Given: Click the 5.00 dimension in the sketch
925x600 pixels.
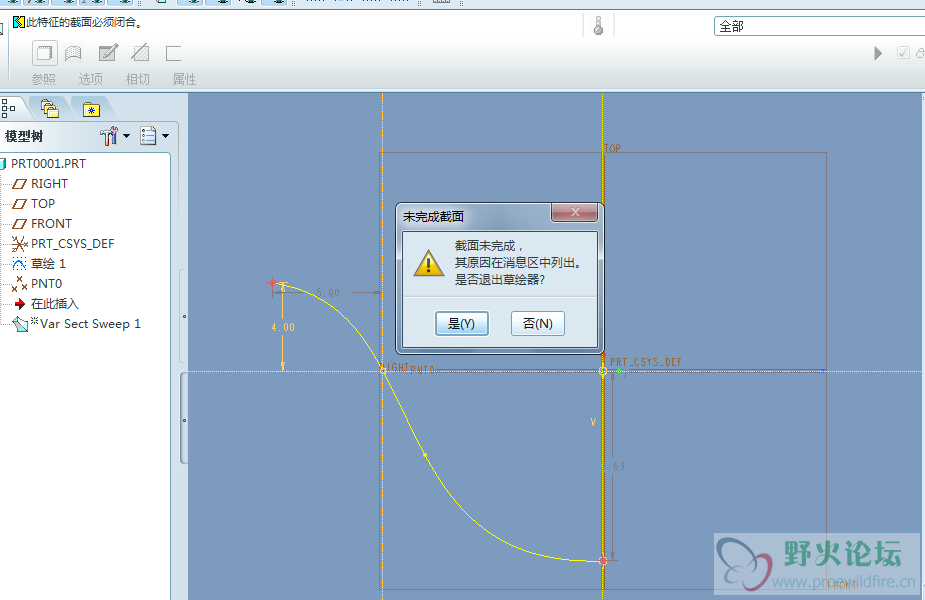Looking at the screenshot, I should (328, 293).
